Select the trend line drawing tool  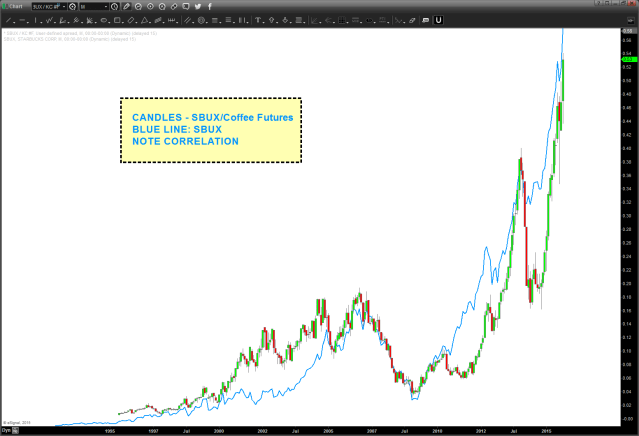8,20
